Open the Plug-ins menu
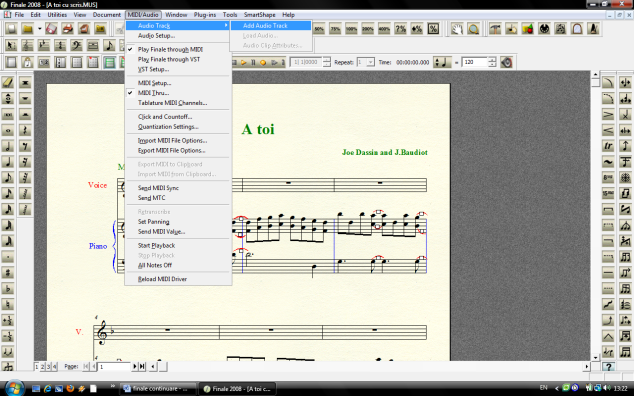 click(205, 15)
